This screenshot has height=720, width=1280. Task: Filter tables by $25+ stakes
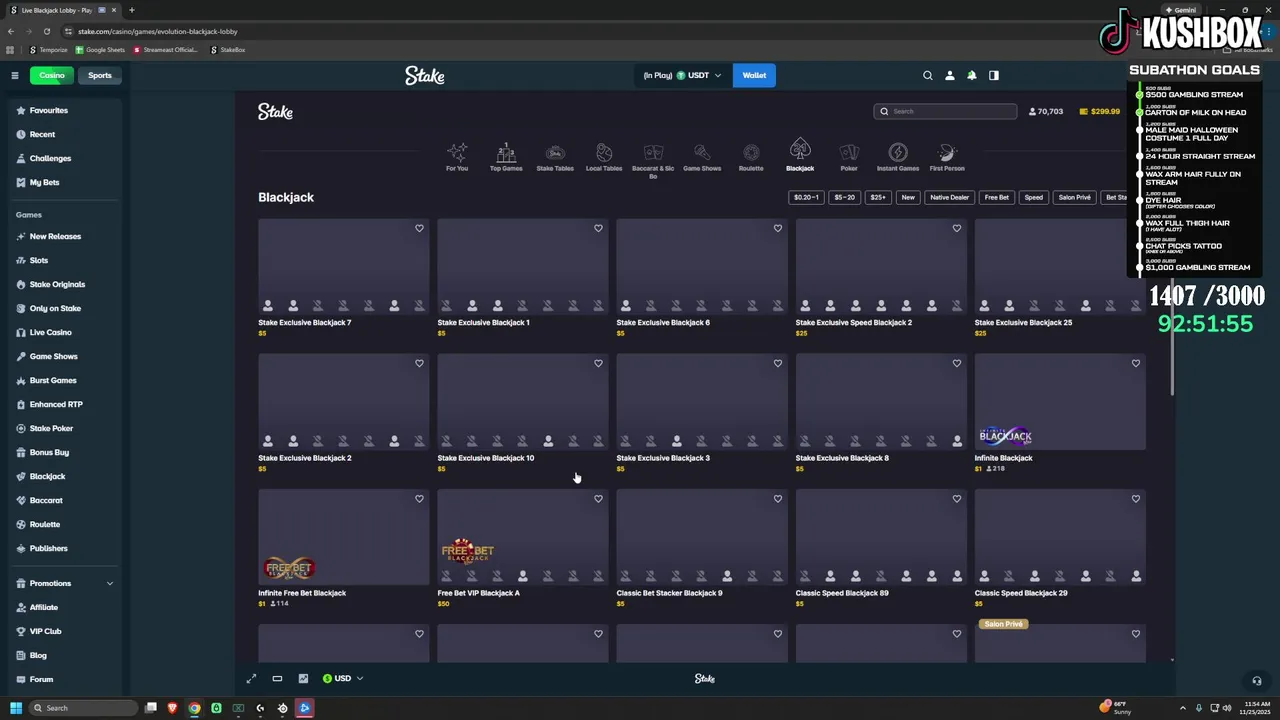[x=878, y=197]
